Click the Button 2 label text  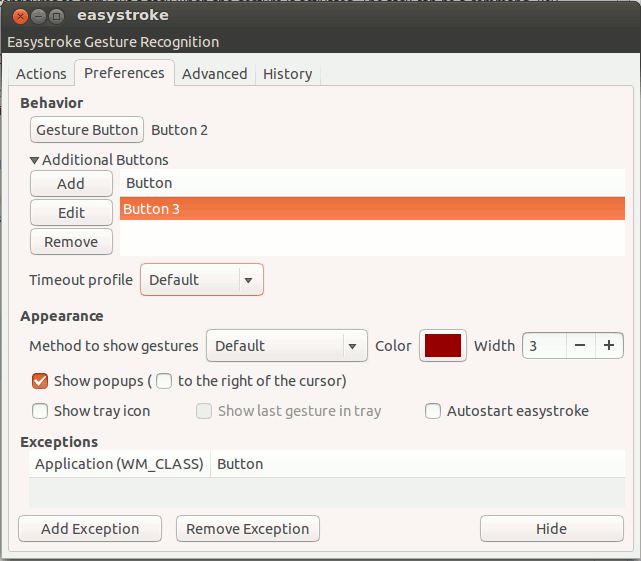179,130
